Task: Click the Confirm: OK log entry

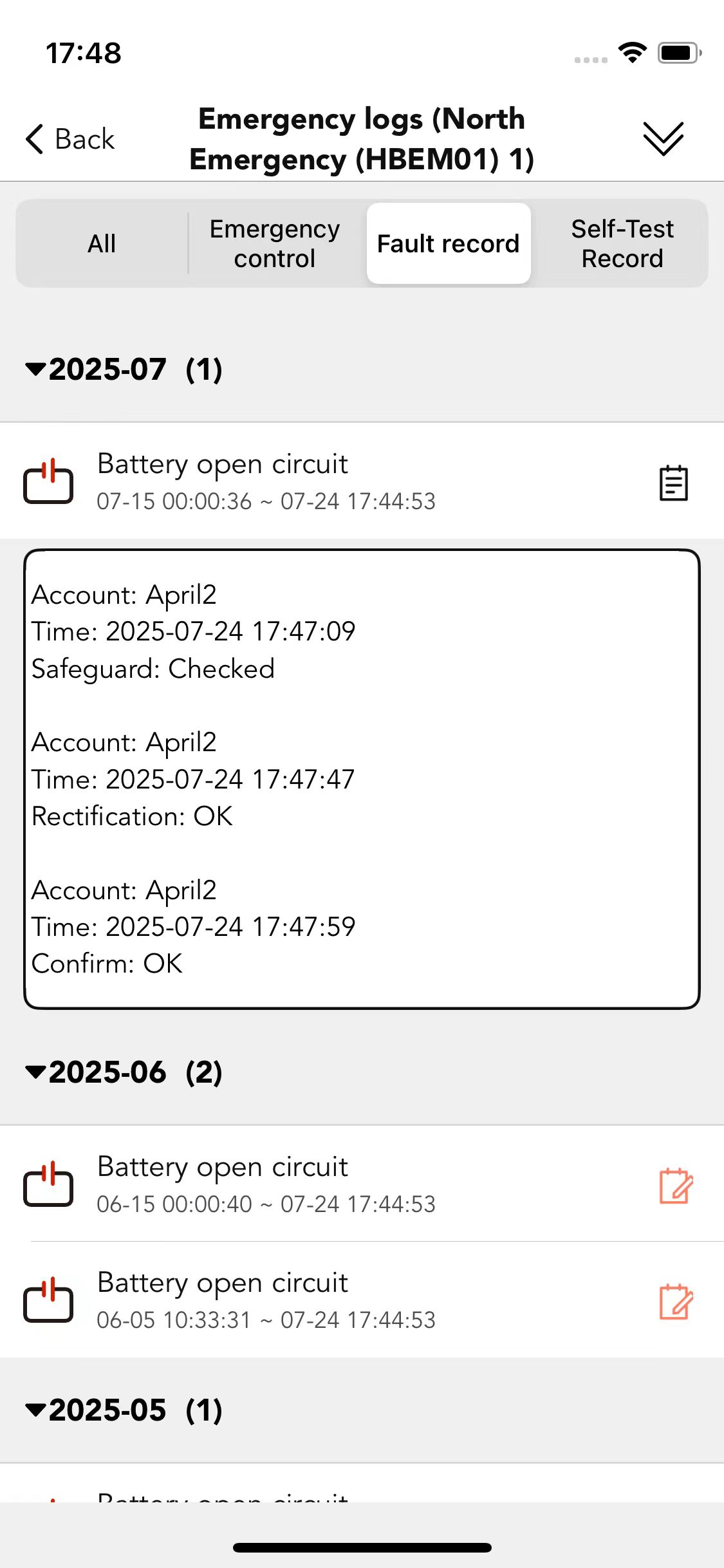Action: coord(107,964)
